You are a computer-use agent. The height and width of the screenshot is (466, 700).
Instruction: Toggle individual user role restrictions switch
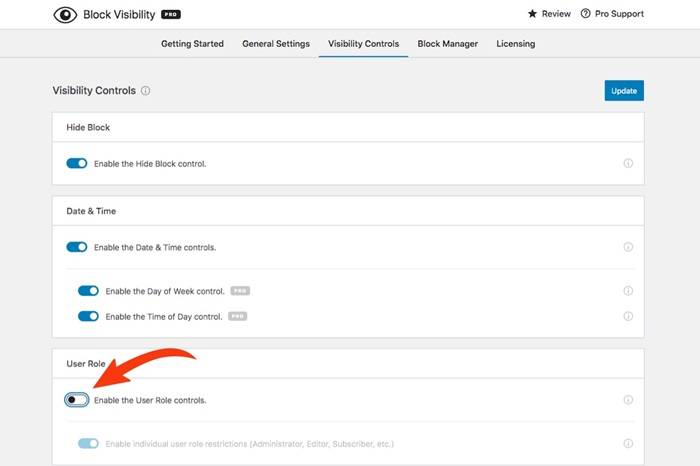tap(88, 444)
